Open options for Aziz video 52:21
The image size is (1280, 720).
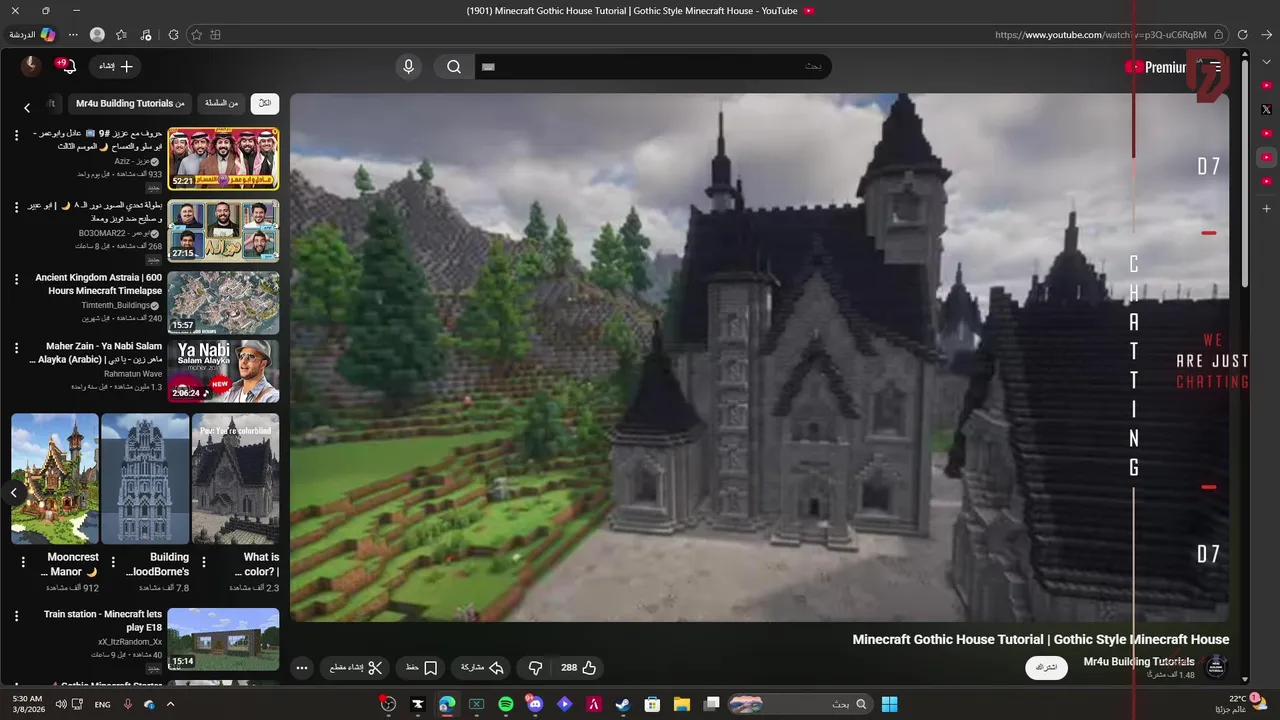(16, 134)
